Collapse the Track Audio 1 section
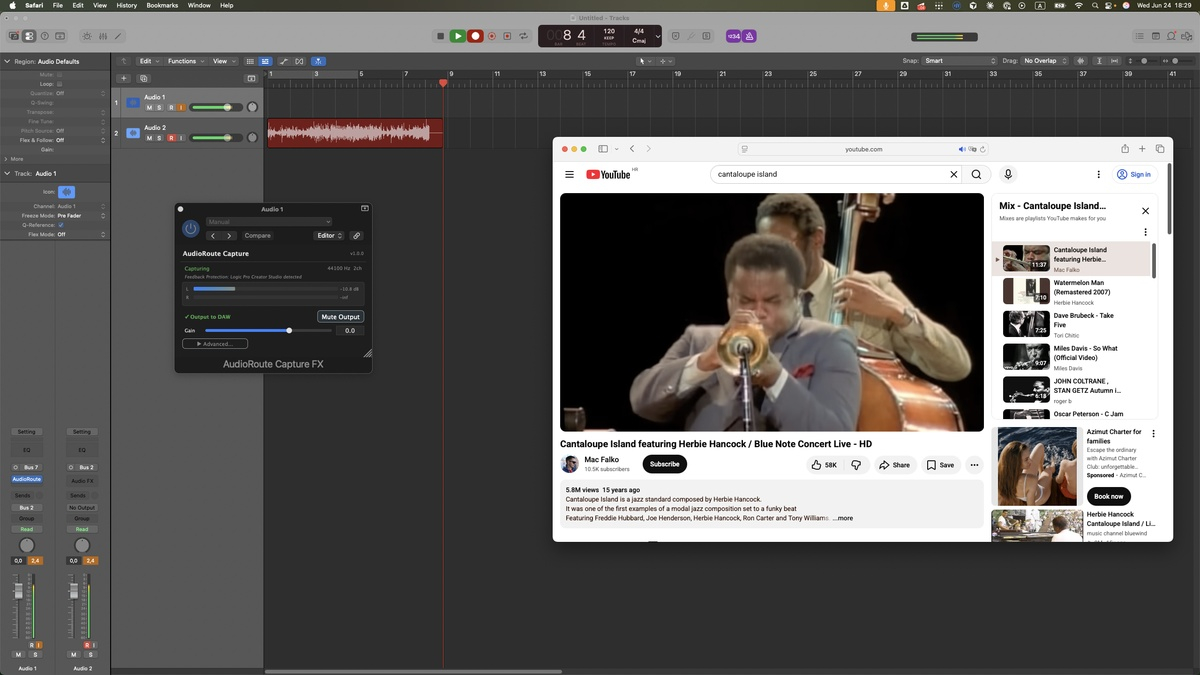The width and height of the screenshot is (1200, 675). point(7,173)
